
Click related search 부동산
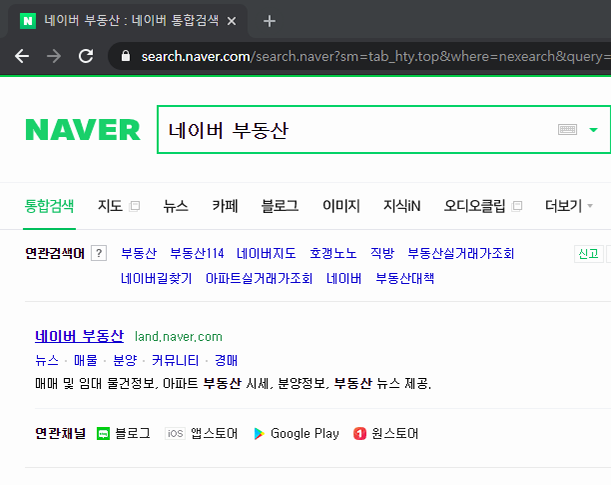pos(139,253)
